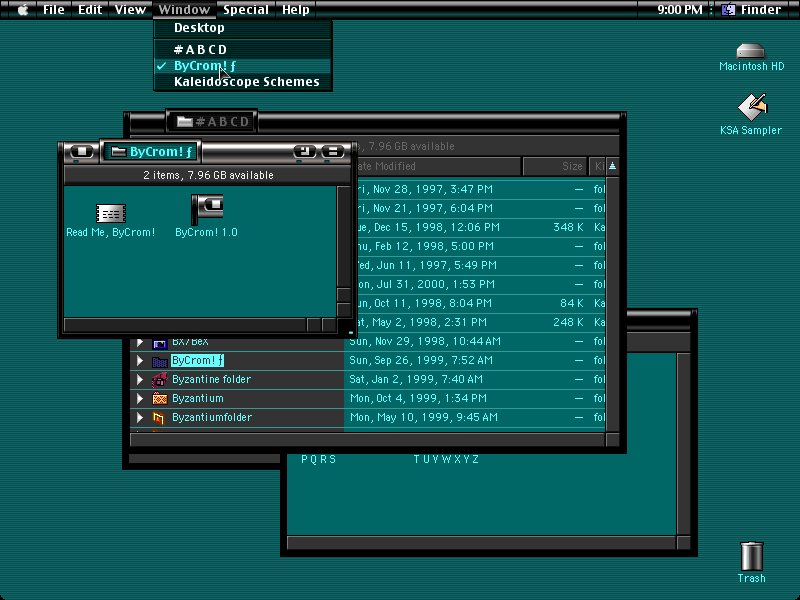Image resolution: width=800 pixels, height=600 pixels.
Task: Click '2 items, 7.96 GB available' status text
Action: coord(208,175)
